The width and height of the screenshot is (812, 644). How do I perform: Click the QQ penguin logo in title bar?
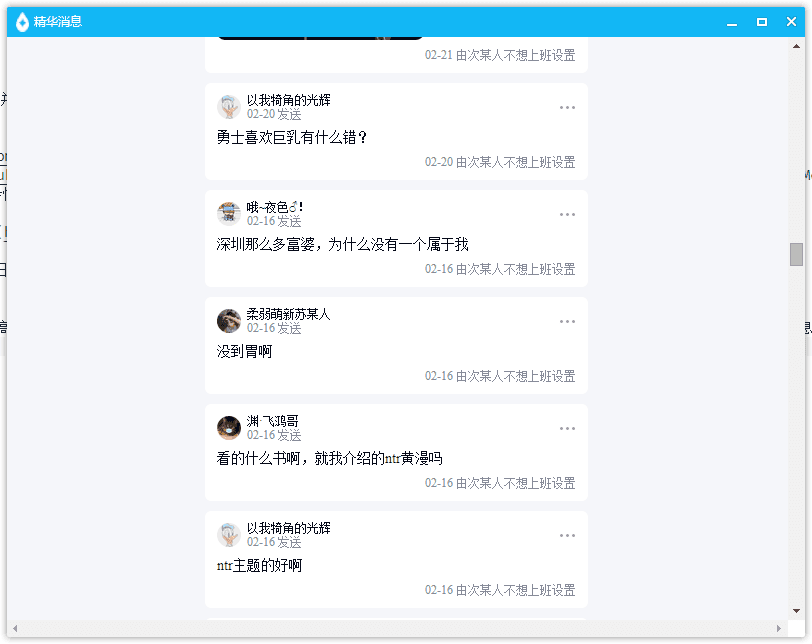(x=22, y=22)
